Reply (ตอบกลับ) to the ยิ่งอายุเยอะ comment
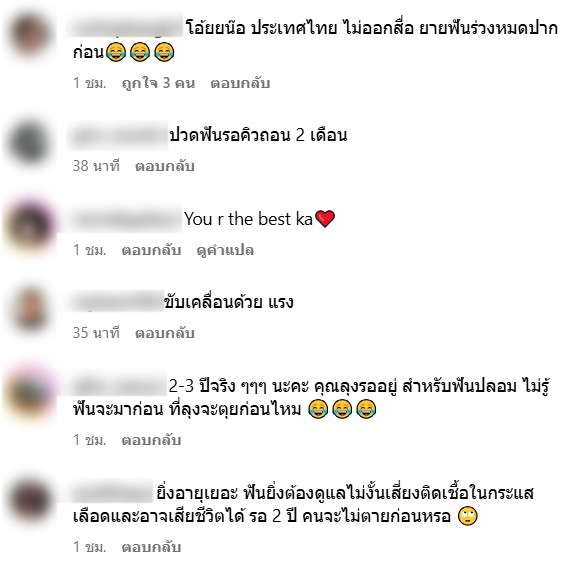Screen dimensions: 562x565 tap(151, 547)
